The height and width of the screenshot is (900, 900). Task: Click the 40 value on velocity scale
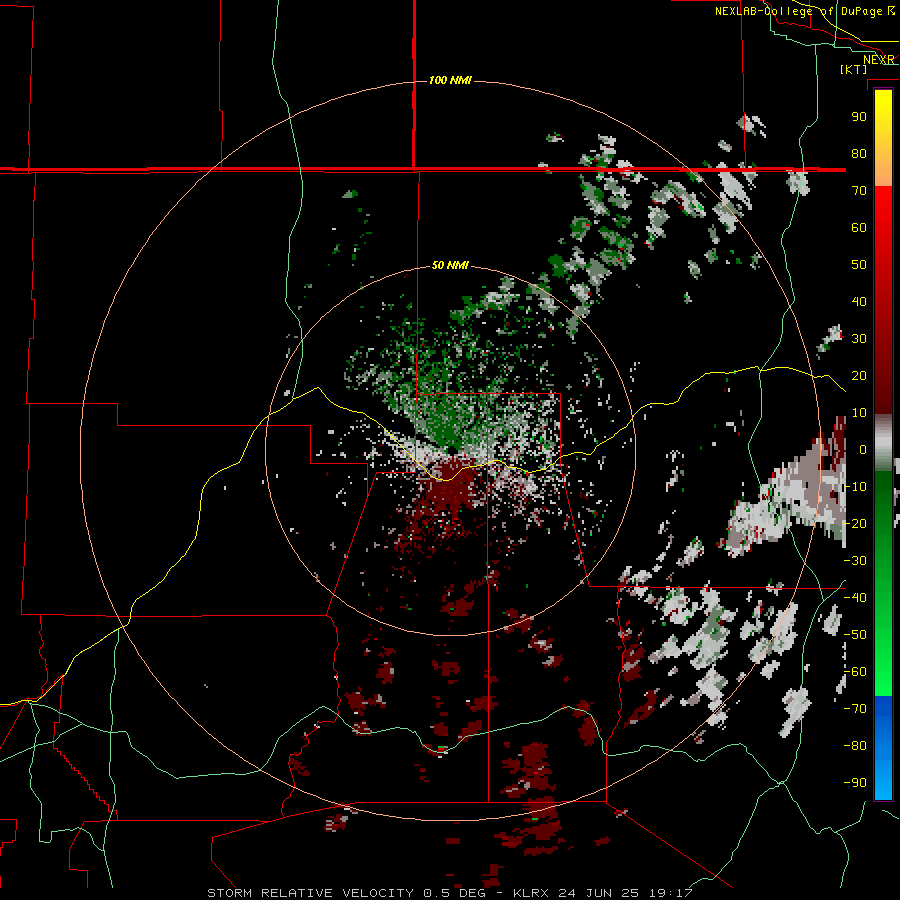859,301
